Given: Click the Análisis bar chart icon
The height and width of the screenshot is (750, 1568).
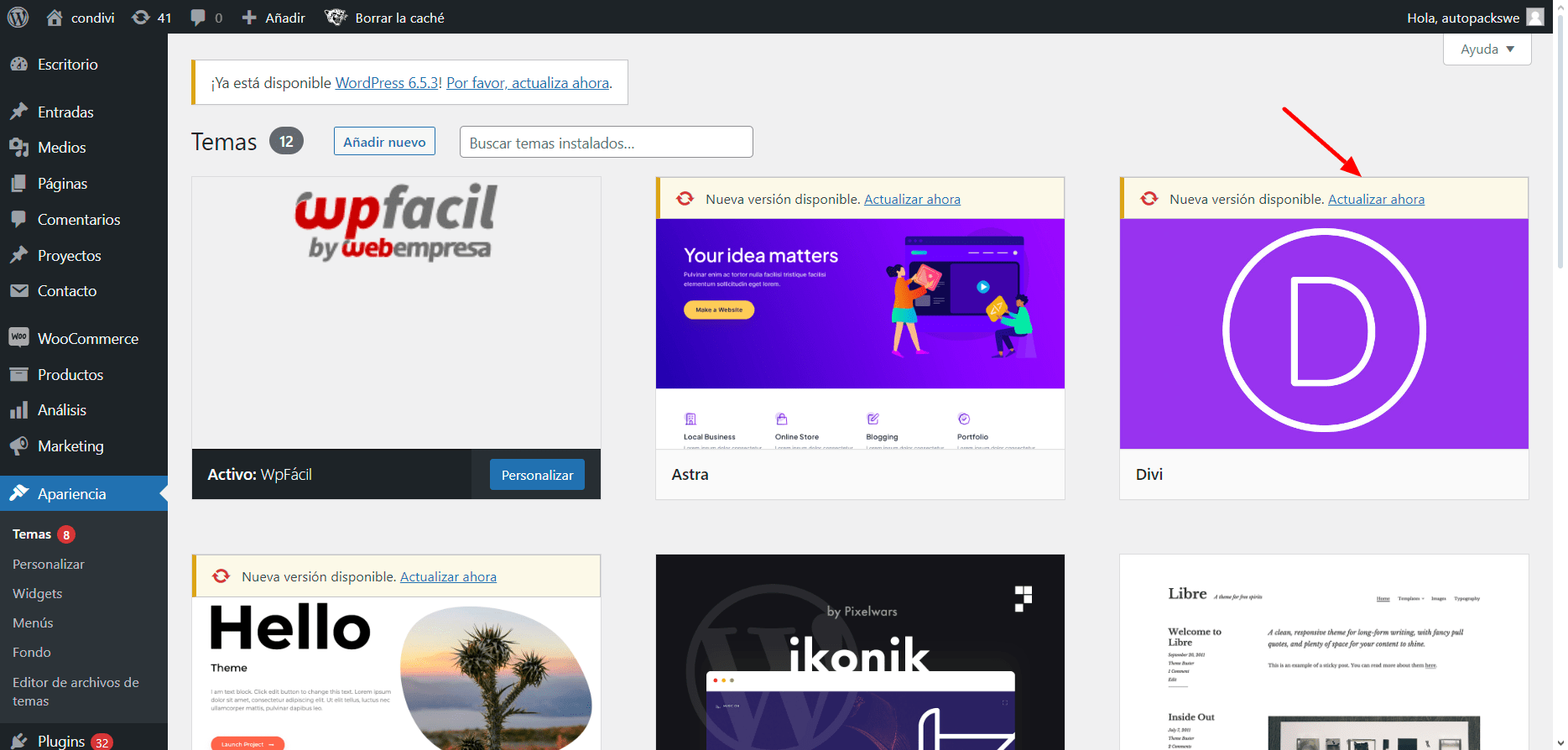Looking at the screenshot, I should 19,410.
